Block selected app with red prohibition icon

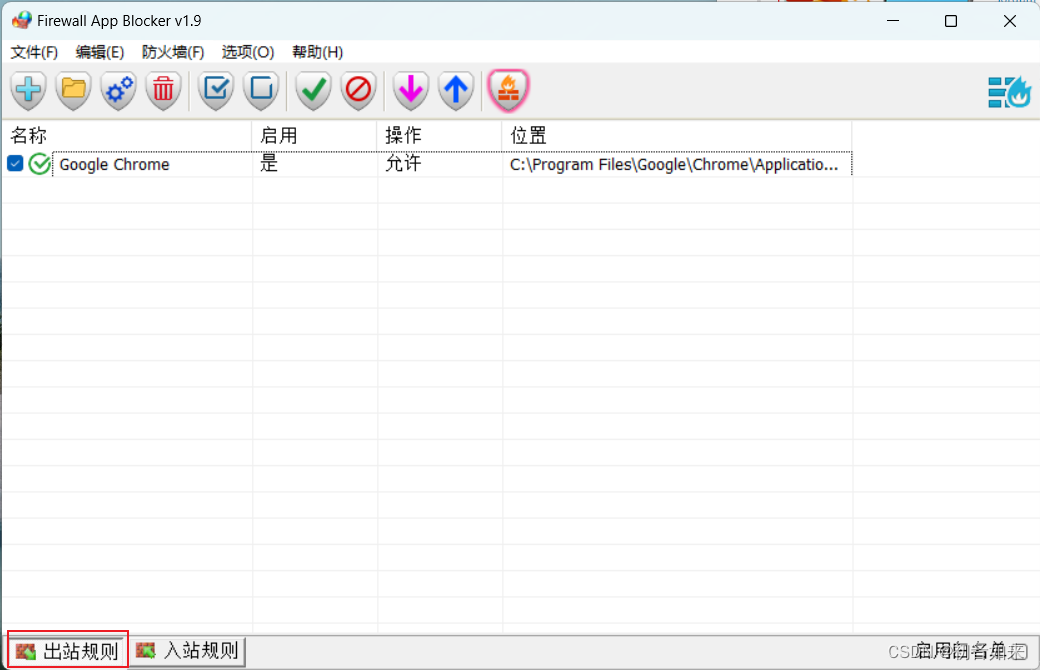point(358,90)
